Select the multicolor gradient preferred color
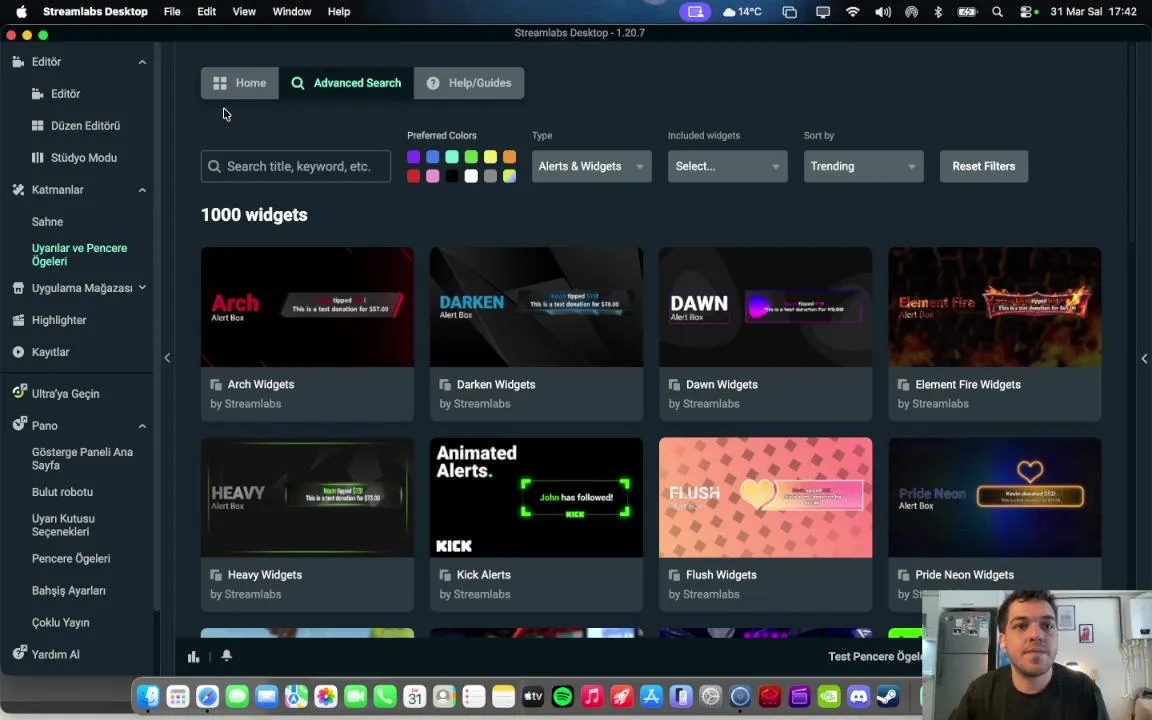 pos(509,176)
